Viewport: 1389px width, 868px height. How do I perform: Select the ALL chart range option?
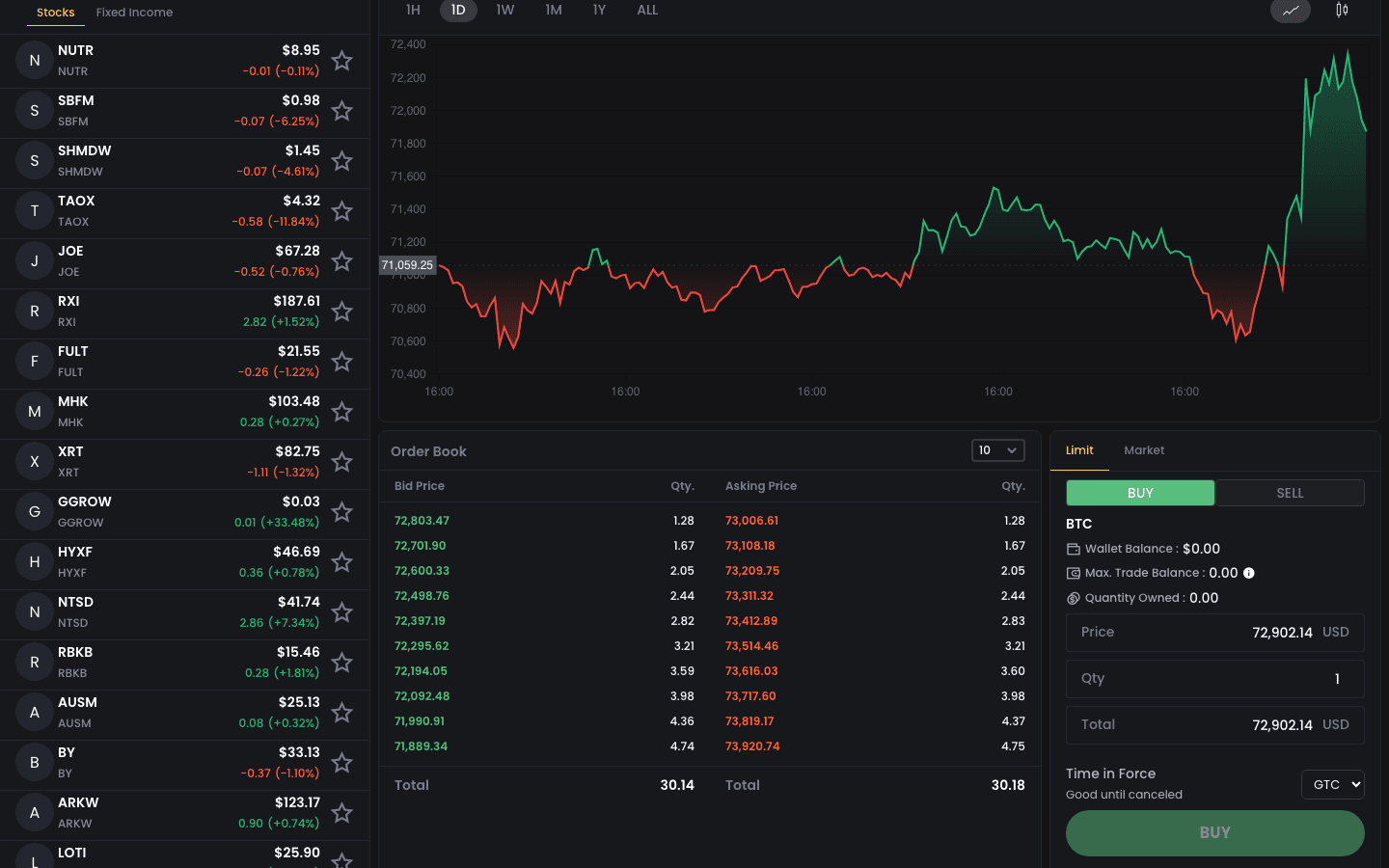point(647,11)
